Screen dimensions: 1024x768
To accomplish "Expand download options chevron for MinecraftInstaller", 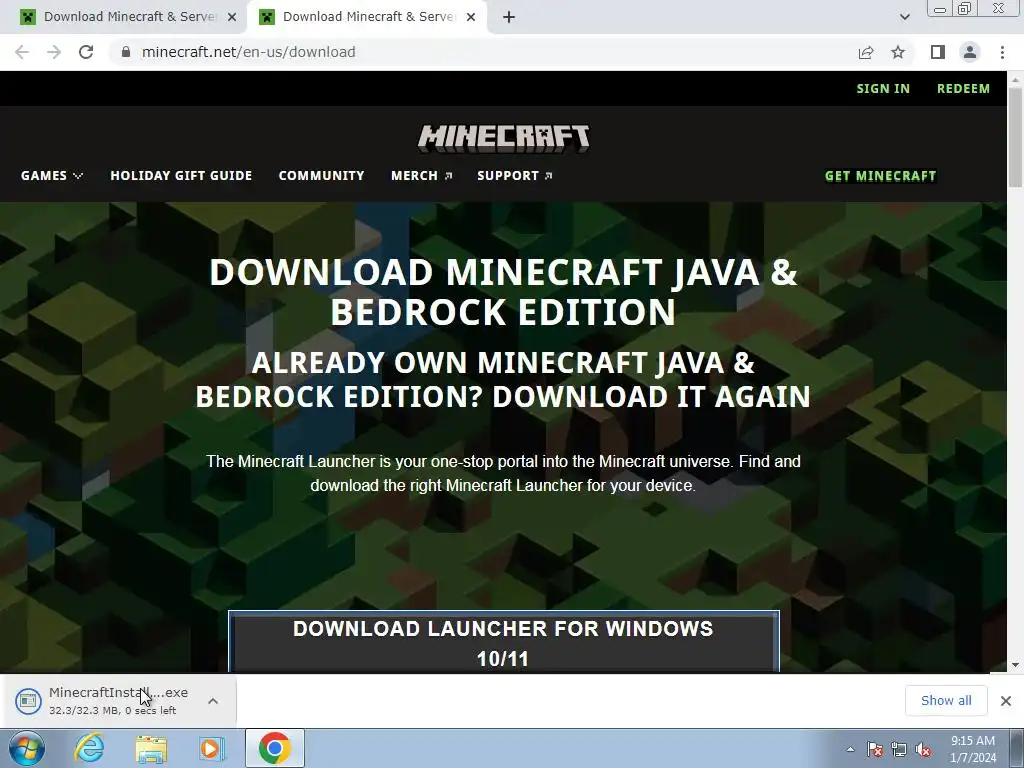I will pyautogui.click(x=213, y=701).
